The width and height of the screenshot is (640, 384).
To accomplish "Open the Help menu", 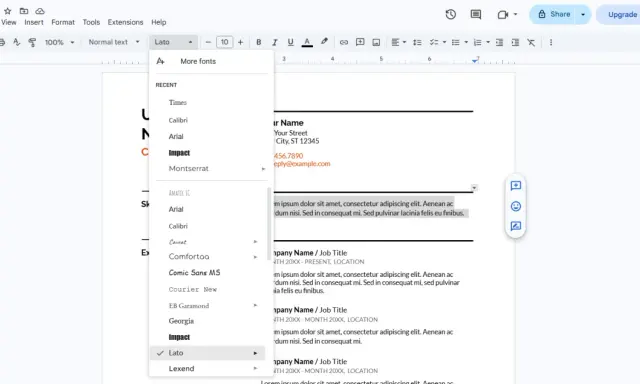I will (158, 22).
